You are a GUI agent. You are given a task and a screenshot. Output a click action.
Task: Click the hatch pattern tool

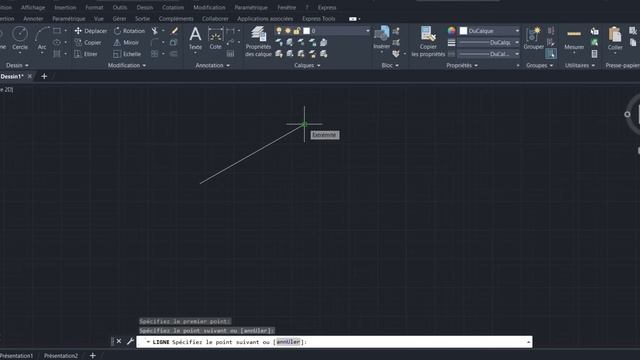point(57,54)
